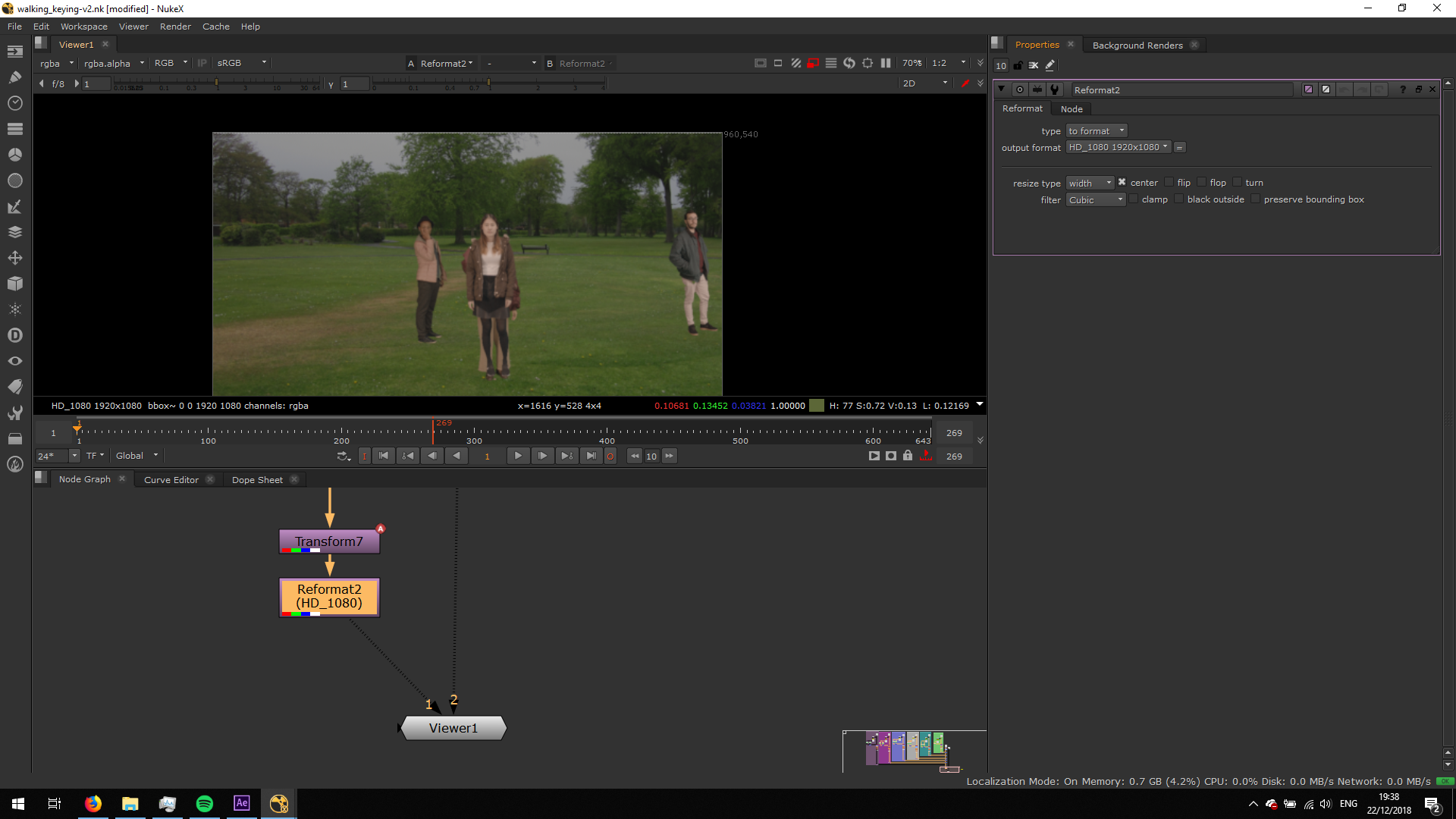Viewport: 1456px width, 819px height.
Task: Click the Spotify icon in the taskbar
Action: coord(205,804)
